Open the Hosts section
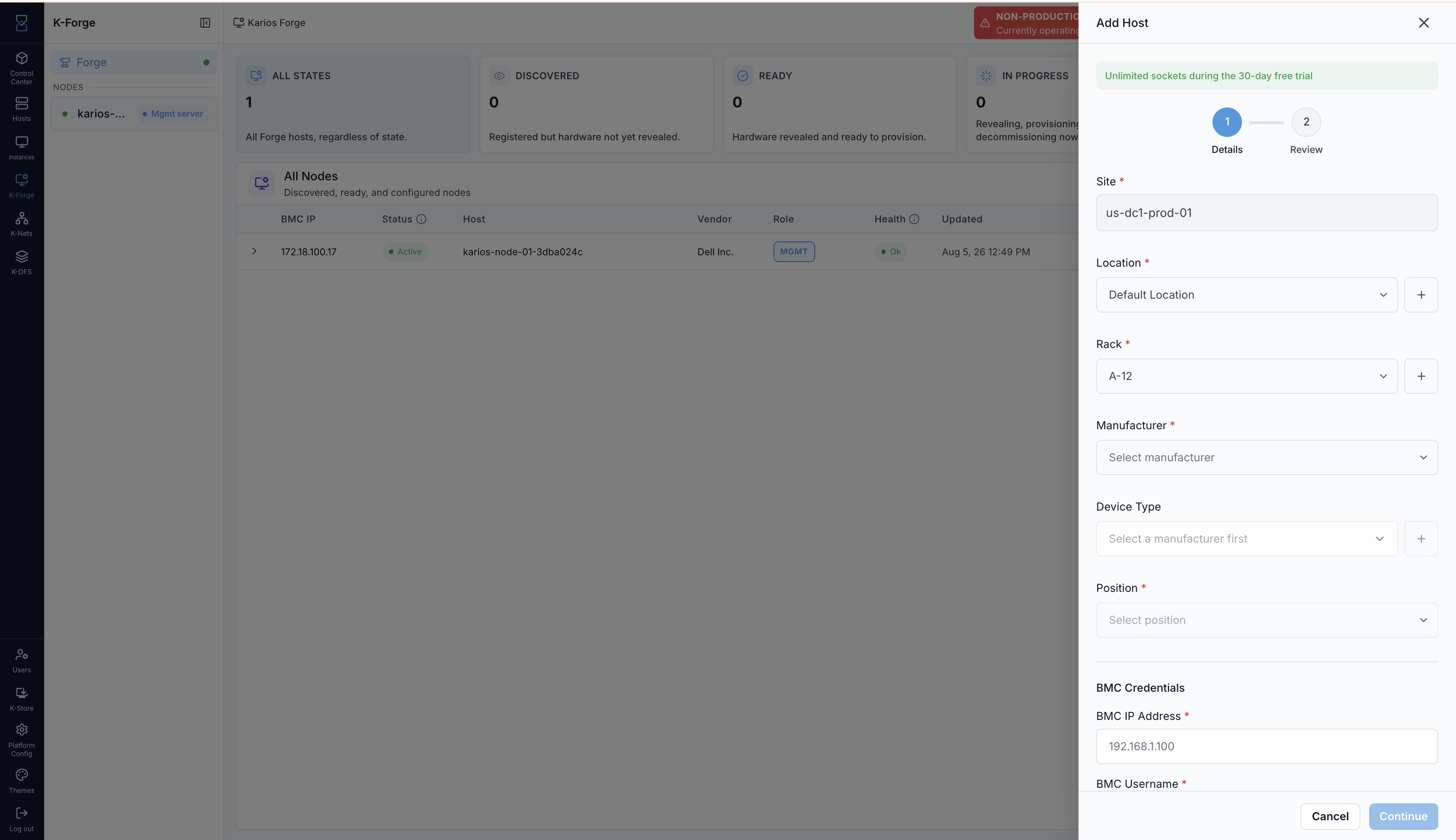 pyautogui.click(x=21, y=109)
